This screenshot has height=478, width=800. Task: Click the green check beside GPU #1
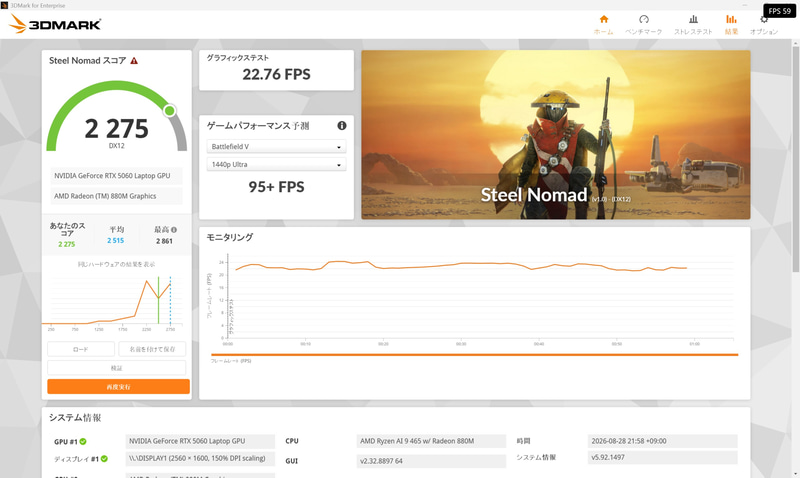[83, 441]
